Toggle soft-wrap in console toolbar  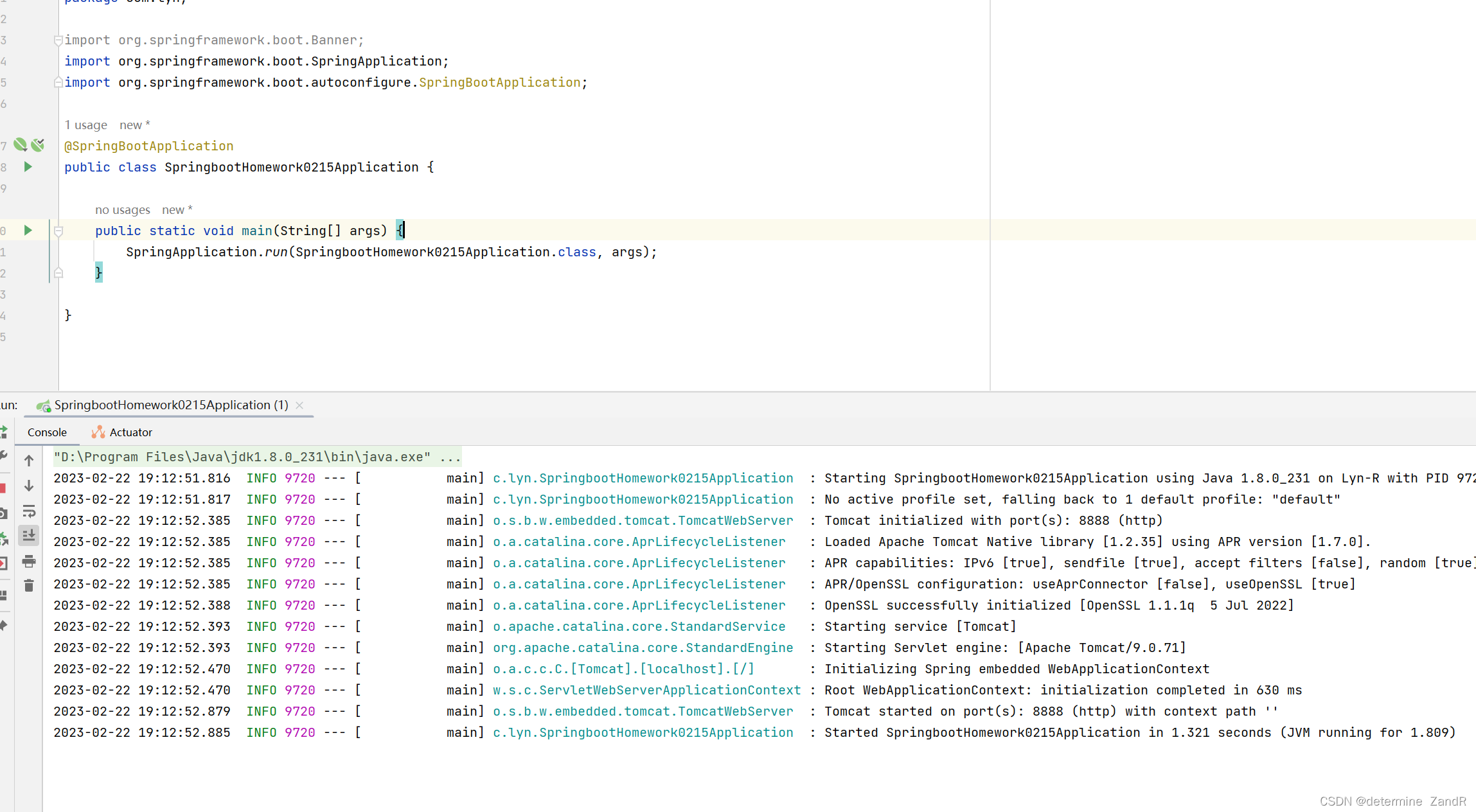click(29, 511)
